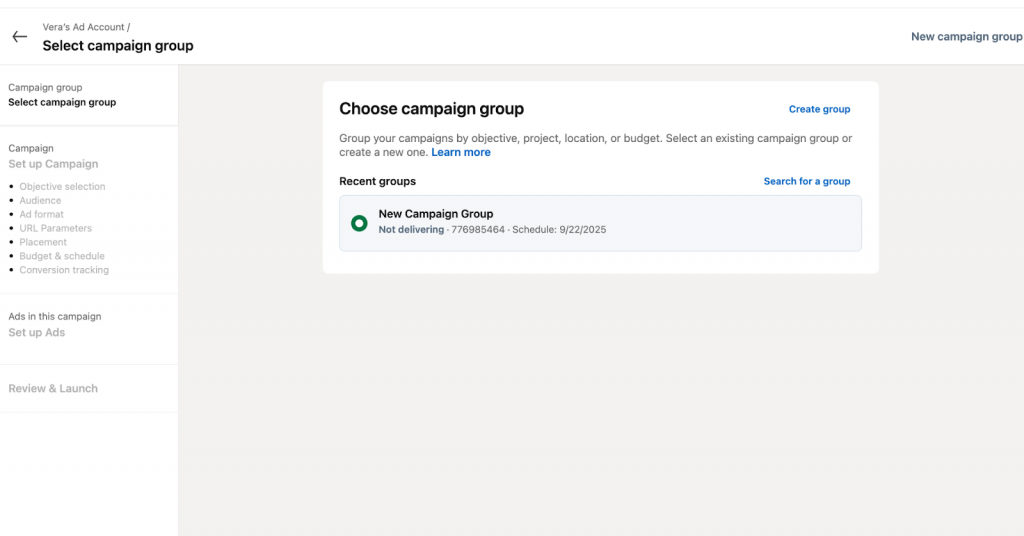This screenshot has height=536, width=1024.
Task: Go to Placement in sidebar list
Action: [x=43, y=242]
